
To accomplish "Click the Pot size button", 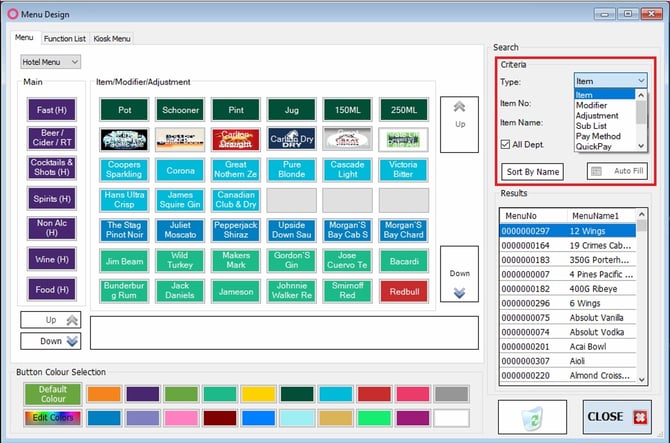I will [124, 110].
